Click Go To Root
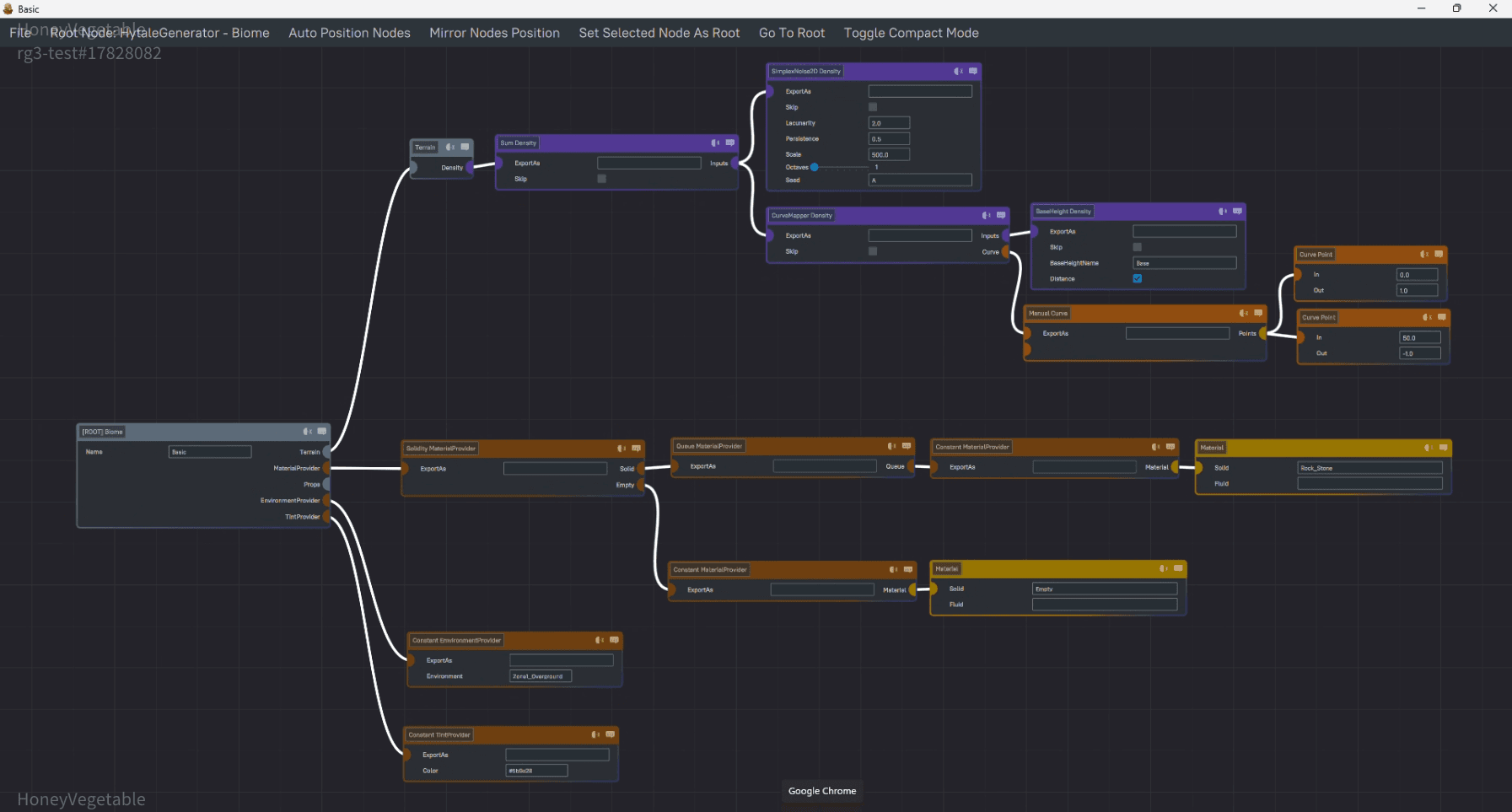This screenshot has width=1512, height=812. 790,33
